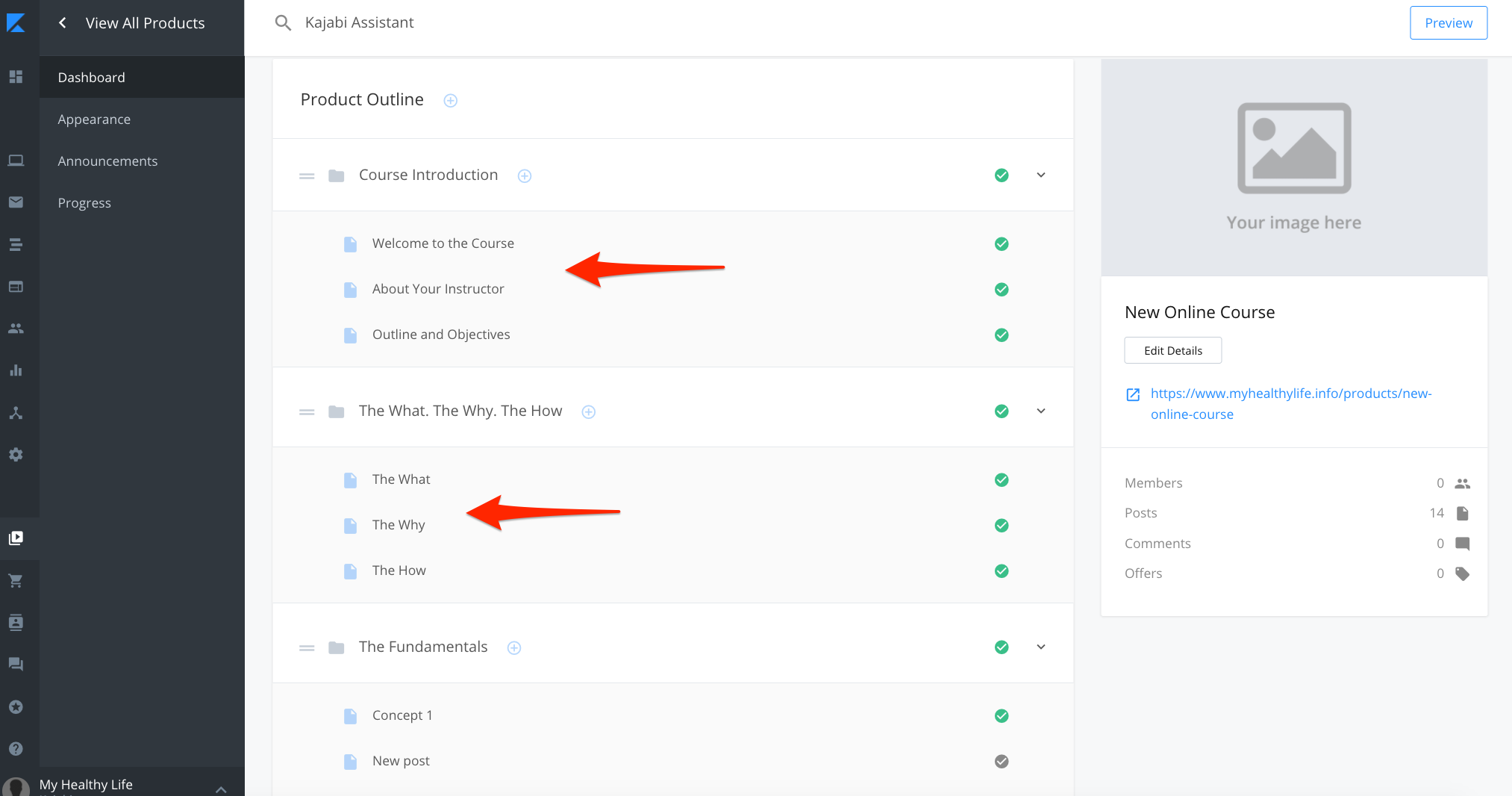Collapse The What. The Why. The How category
The height and width of the screenshot is (796, 1512).
(1040, 411)
